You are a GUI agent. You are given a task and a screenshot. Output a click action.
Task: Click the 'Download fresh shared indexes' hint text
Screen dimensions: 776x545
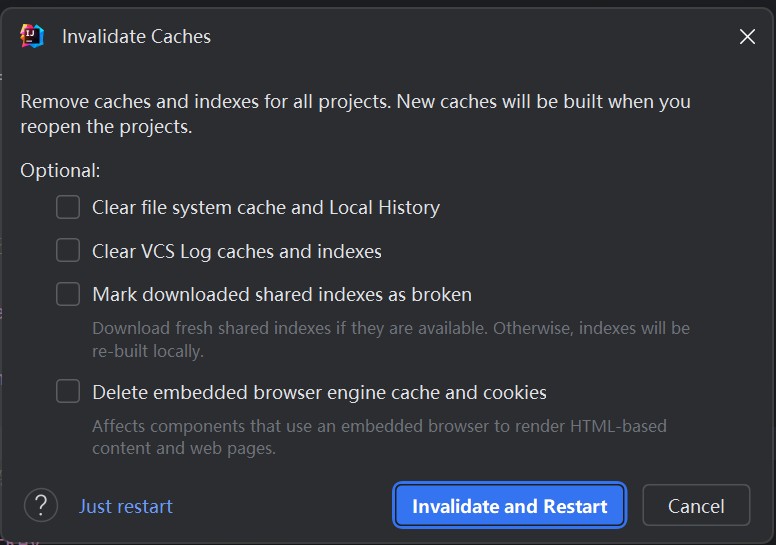point(391,340)
